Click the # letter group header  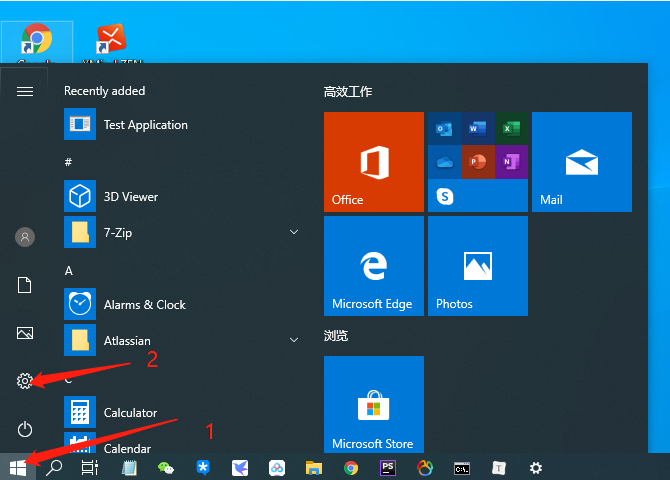pyautogui.click(x=68, y=162)
